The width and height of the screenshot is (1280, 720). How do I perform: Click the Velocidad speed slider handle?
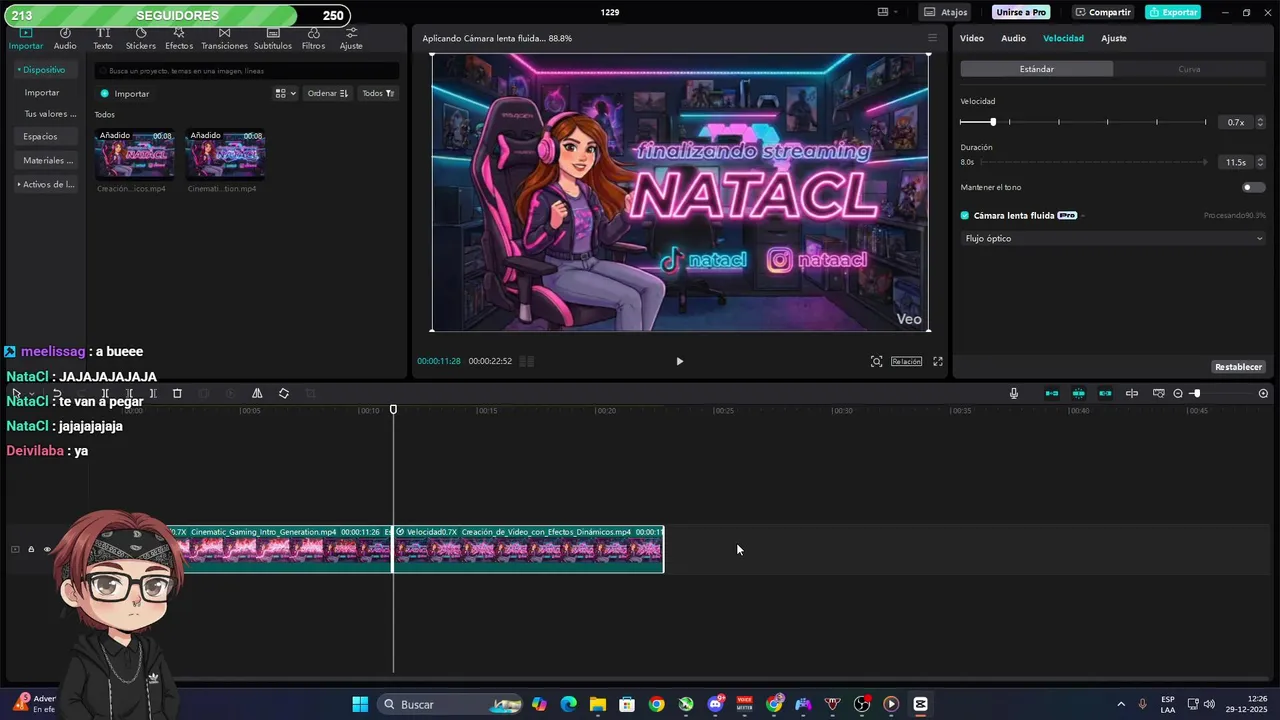point(993,122)
